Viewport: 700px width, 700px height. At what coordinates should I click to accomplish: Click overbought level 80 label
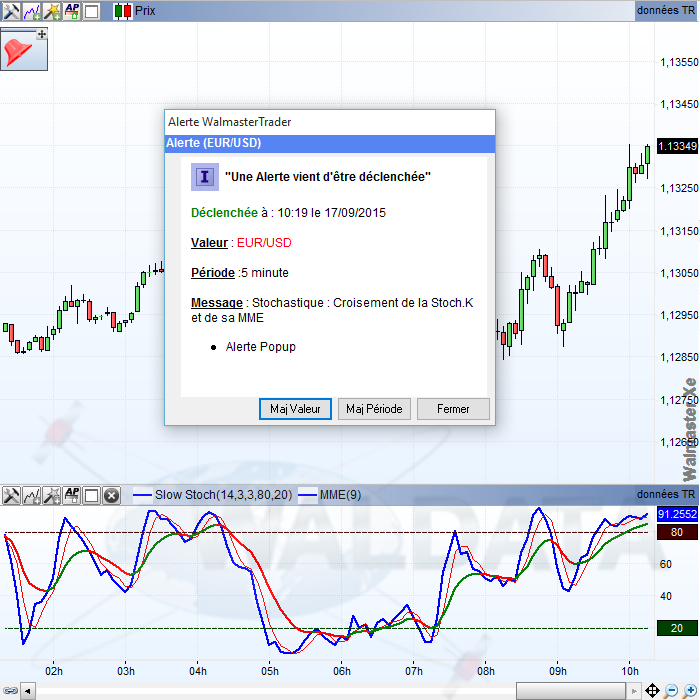point(677,532)
